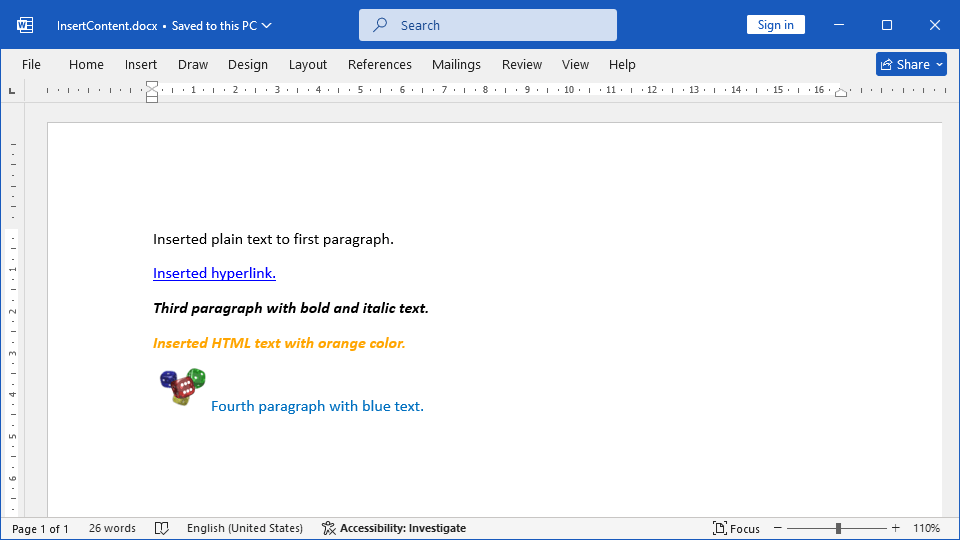
Task: Click into the Search box
Action: [488, 25]
